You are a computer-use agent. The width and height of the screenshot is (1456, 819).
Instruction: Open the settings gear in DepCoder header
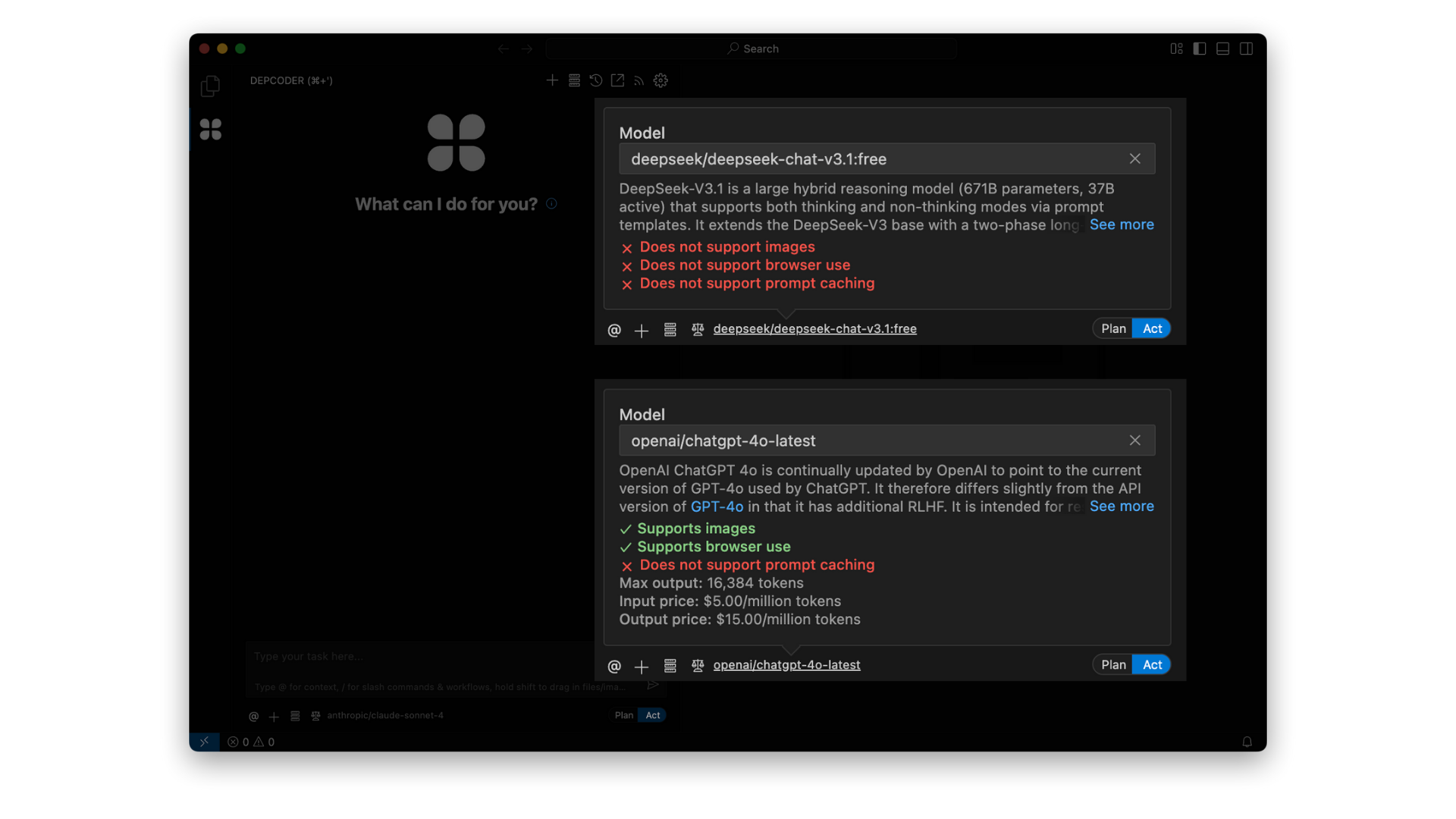click(x=661, y=80)
